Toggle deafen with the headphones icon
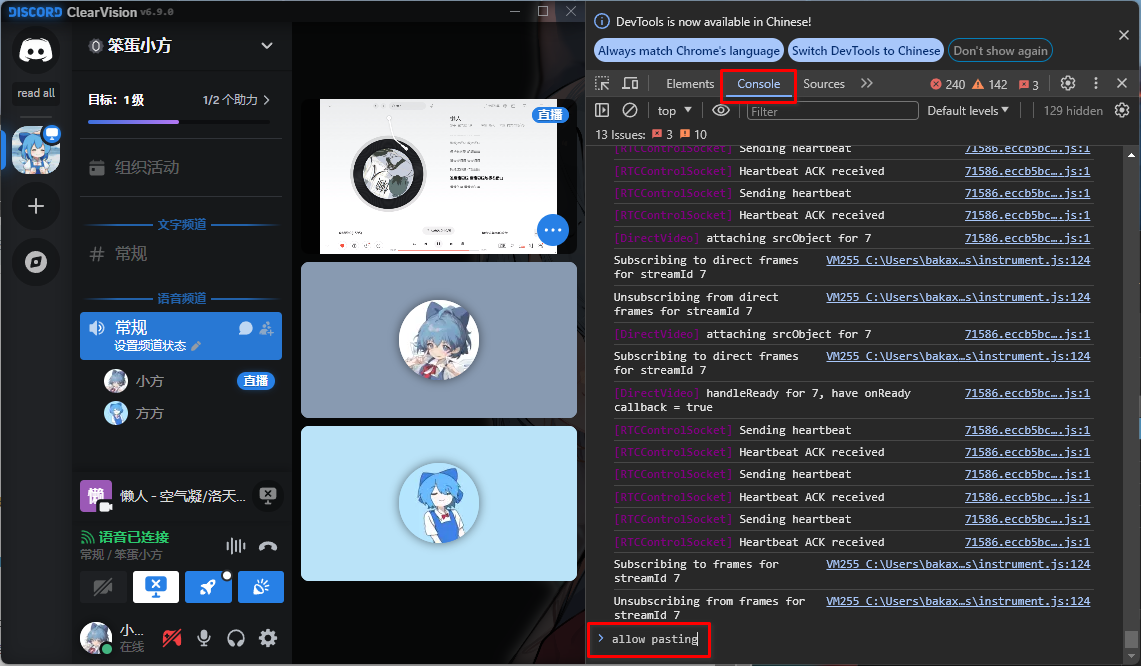The image size is (1141, 666). click(x=237, y=638)
